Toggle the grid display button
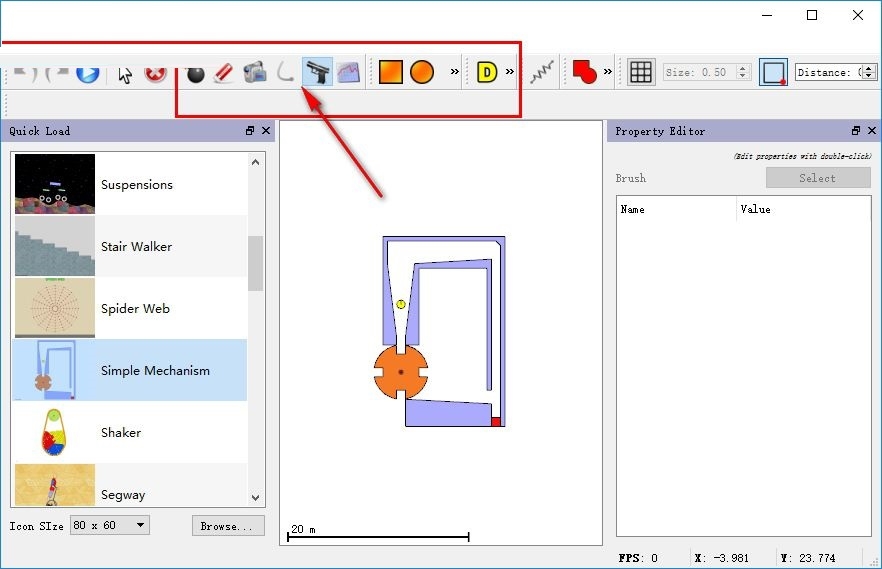 641,72
